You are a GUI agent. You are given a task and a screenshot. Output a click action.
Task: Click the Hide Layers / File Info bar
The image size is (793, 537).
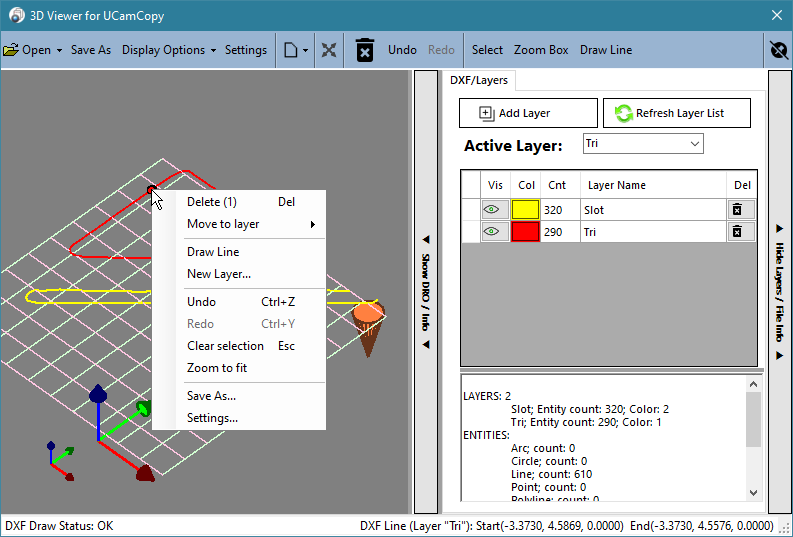[x=779, y=292]
